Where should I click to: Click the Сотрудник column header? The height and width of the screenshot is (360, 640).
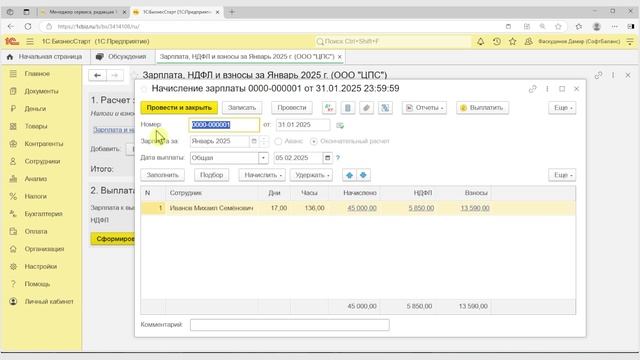click(x=211, y=193)
